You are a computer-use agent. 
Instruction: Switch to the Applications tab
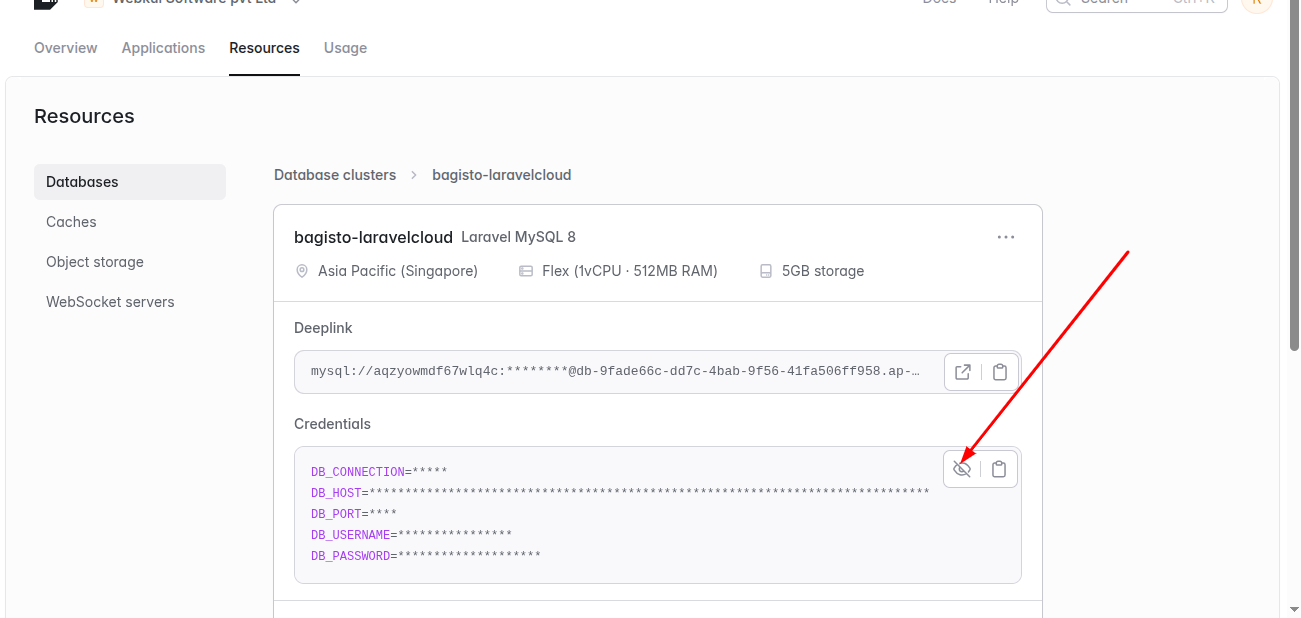click(163, 48)
